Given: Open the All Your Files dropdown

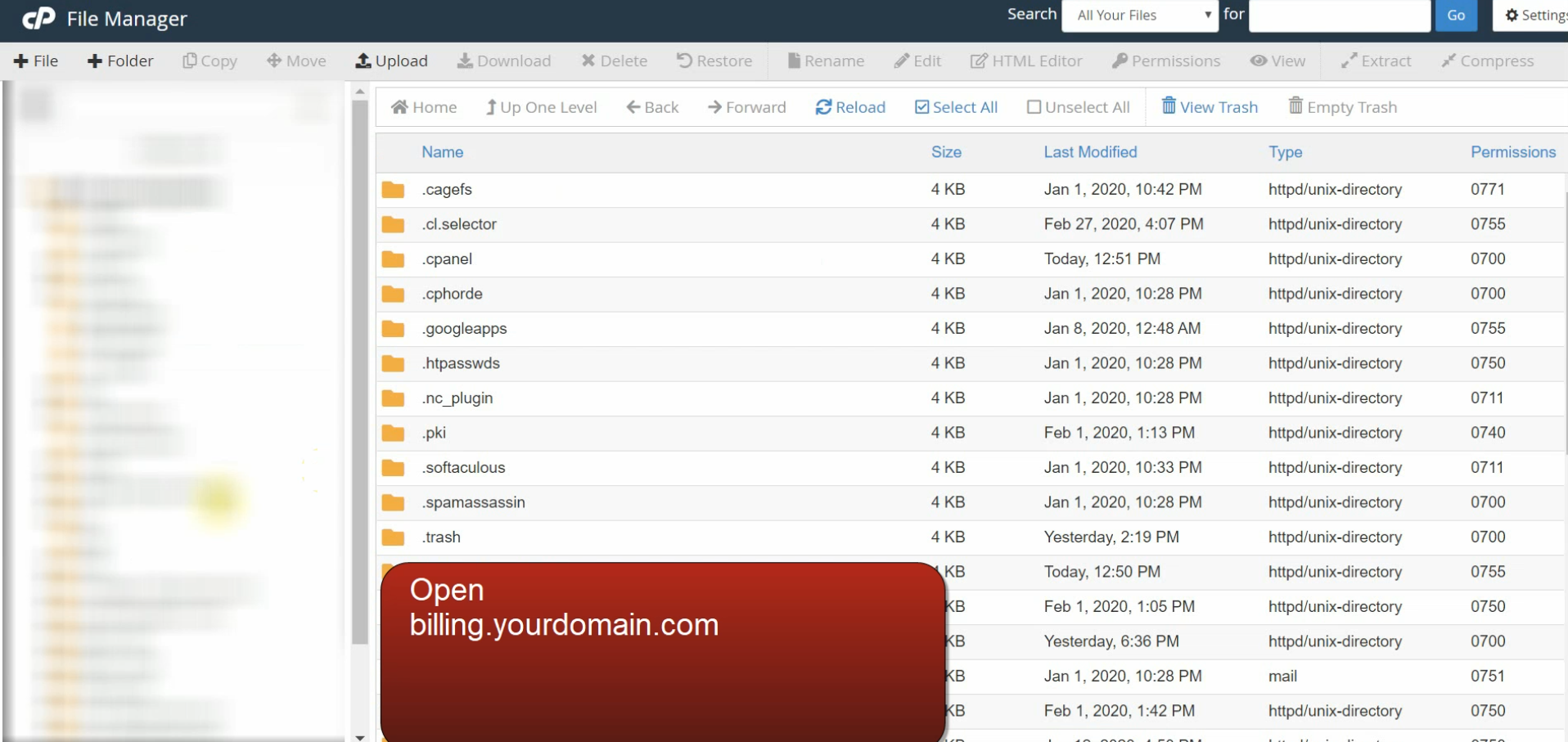Looking at the screenshot, I should click(x=1139, y=16).
